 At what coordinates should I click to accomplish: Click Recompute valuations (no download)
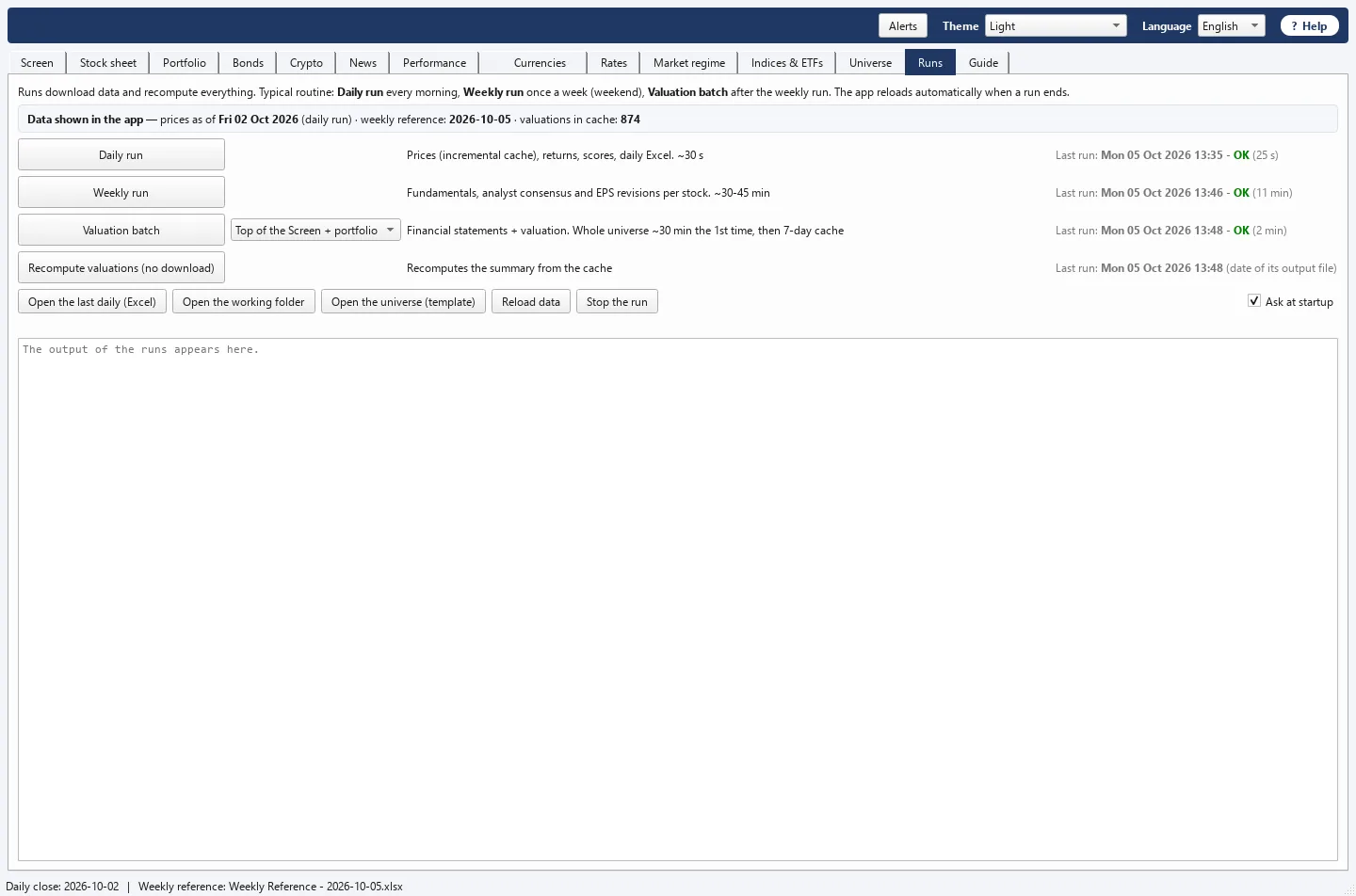(x=121, y=268)
